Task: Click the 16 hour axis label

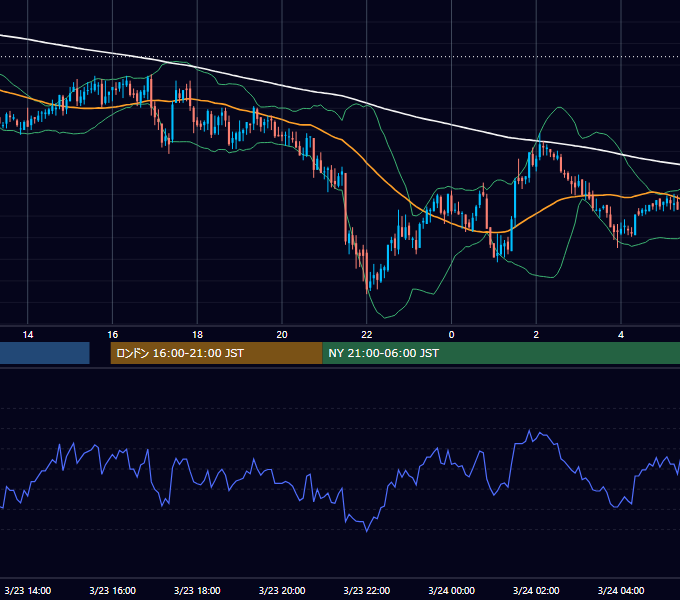Action: point(112,335)
